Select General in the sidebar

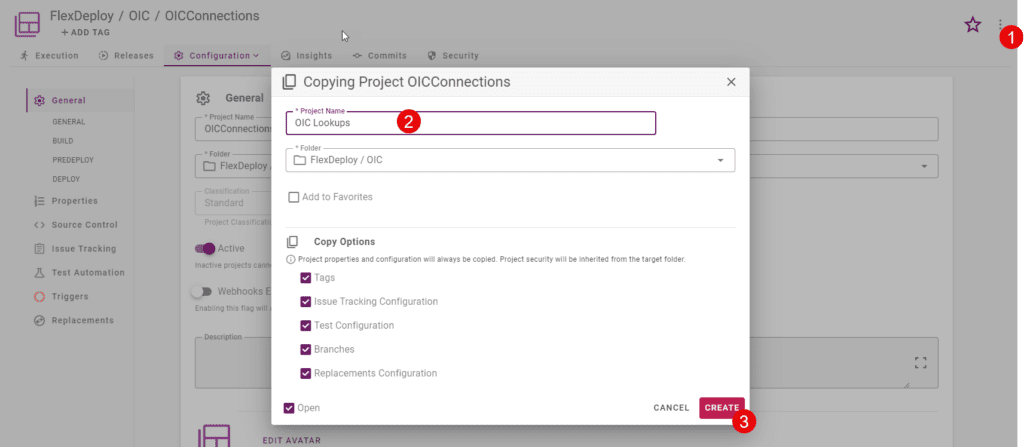[x=80, y=101]
